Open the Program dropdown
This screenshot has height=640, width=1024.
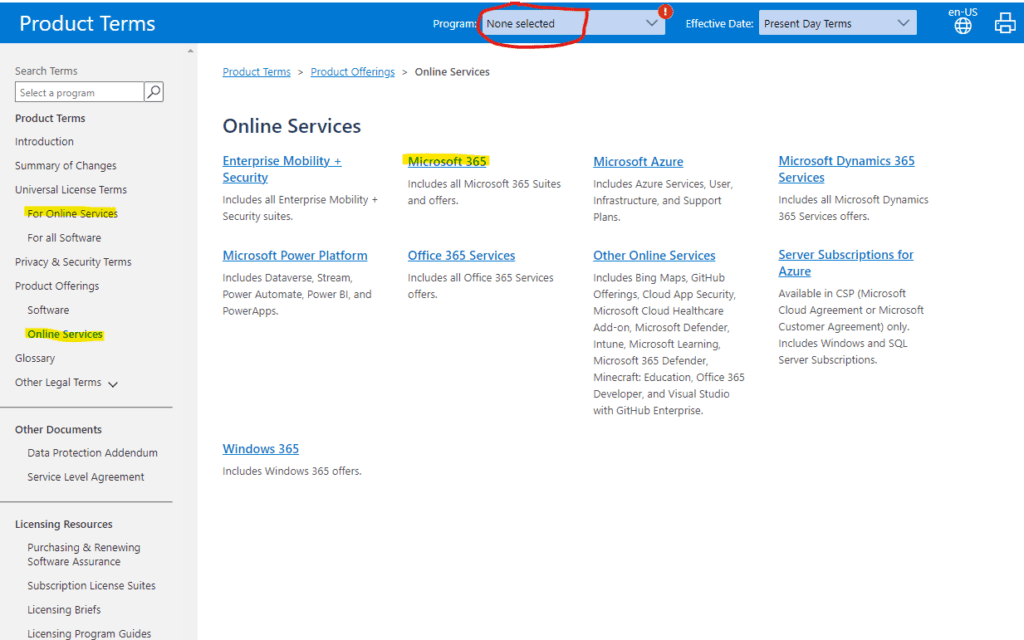pyautogui.click(x=573, y=24)
